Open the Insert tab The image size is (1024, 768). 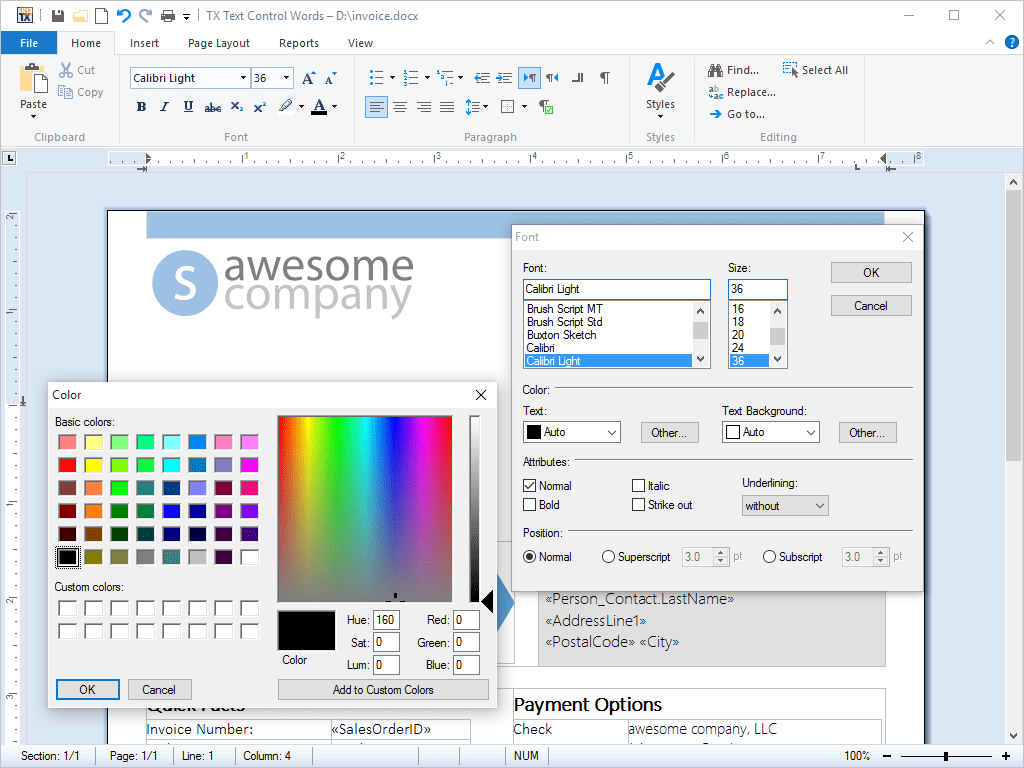[144, 43]
